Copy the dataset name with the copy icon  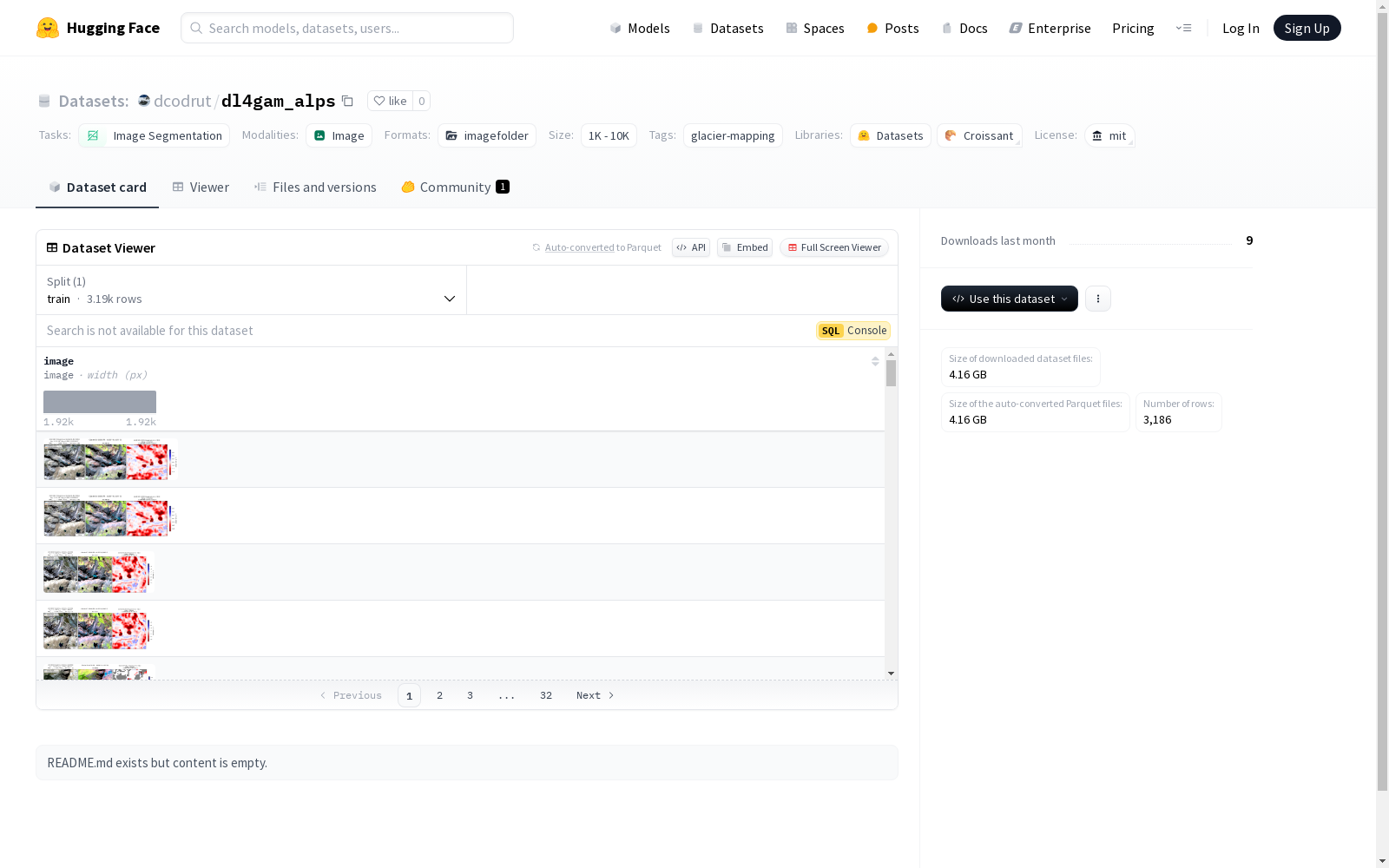(347, 101)
